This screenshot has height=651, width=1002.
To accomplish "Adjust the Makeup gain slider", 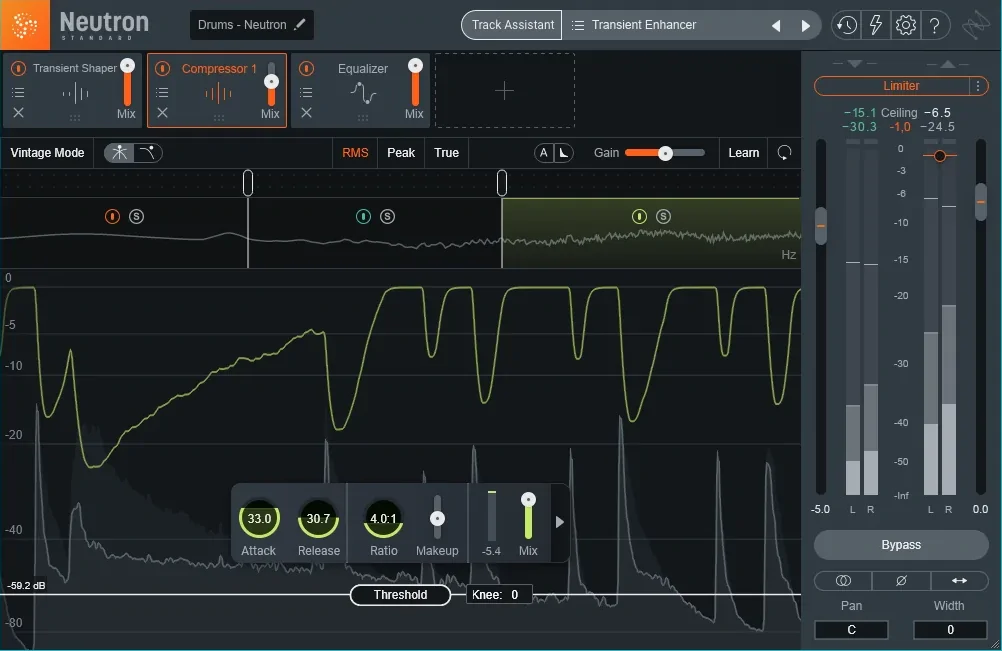I will (437, 518).
